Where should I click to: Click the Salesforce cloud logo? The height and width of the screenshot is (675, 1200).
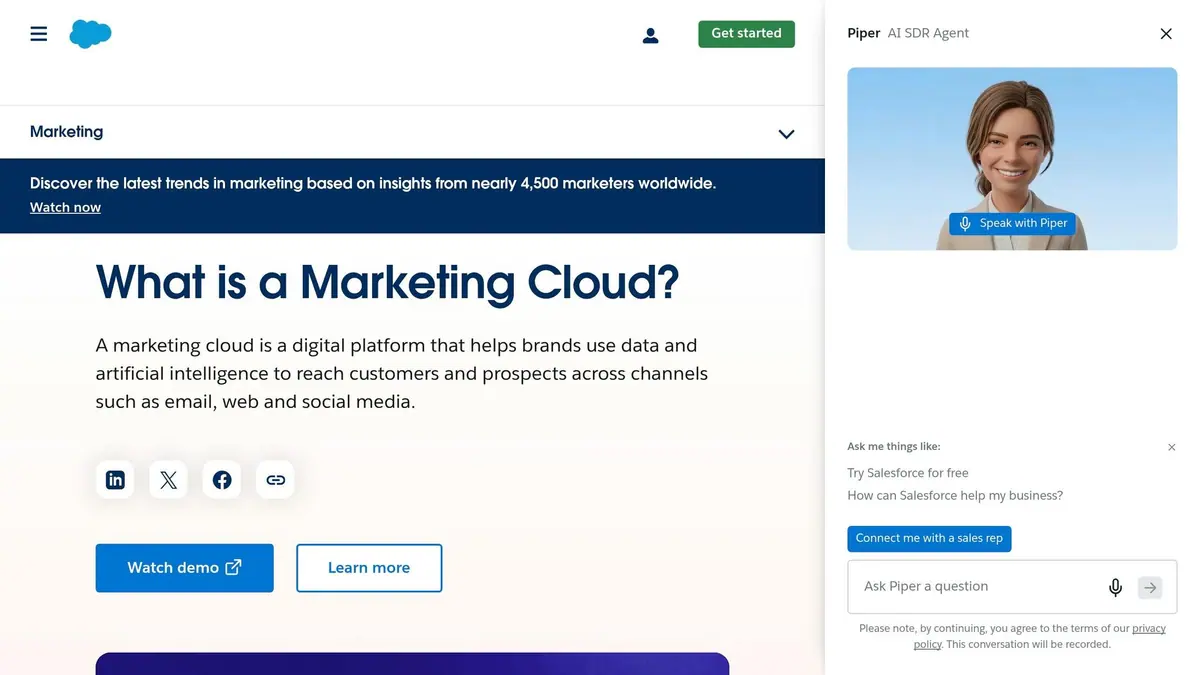coord(90,34)
